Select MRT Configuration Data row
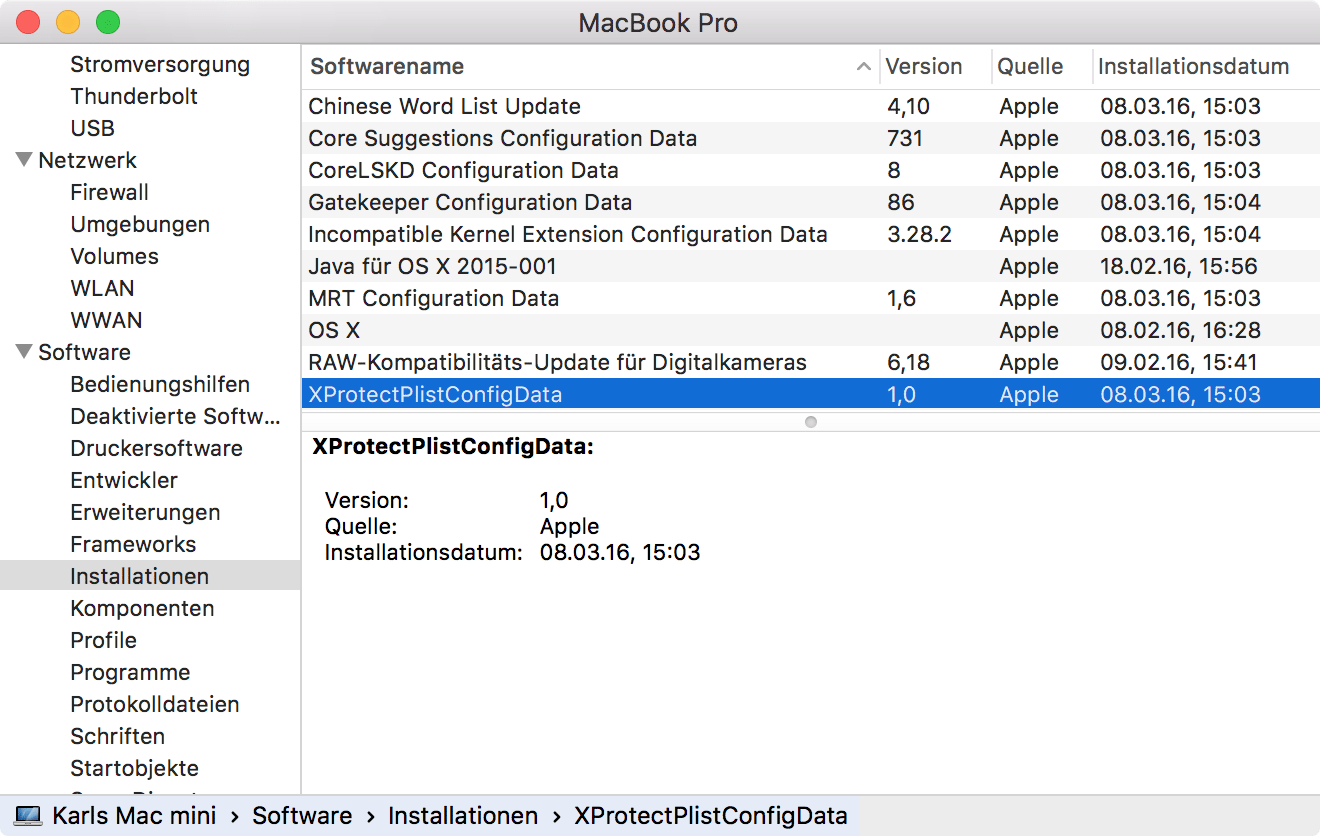This screenshot has width=1320, height=836. click(811, 298)
